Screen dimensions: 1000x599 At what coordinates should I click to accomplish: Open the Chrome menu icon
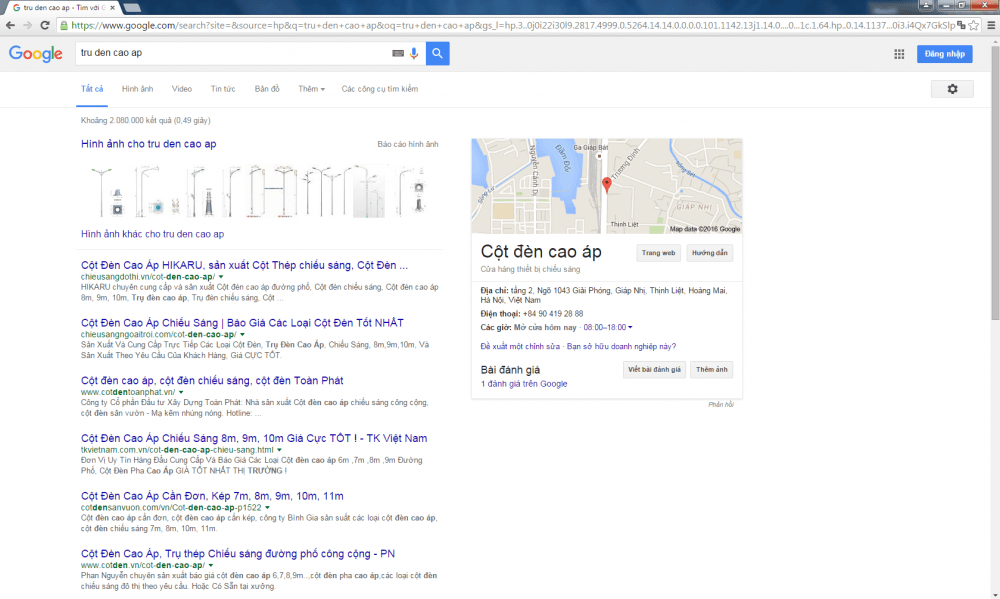[x=991, y=26]
